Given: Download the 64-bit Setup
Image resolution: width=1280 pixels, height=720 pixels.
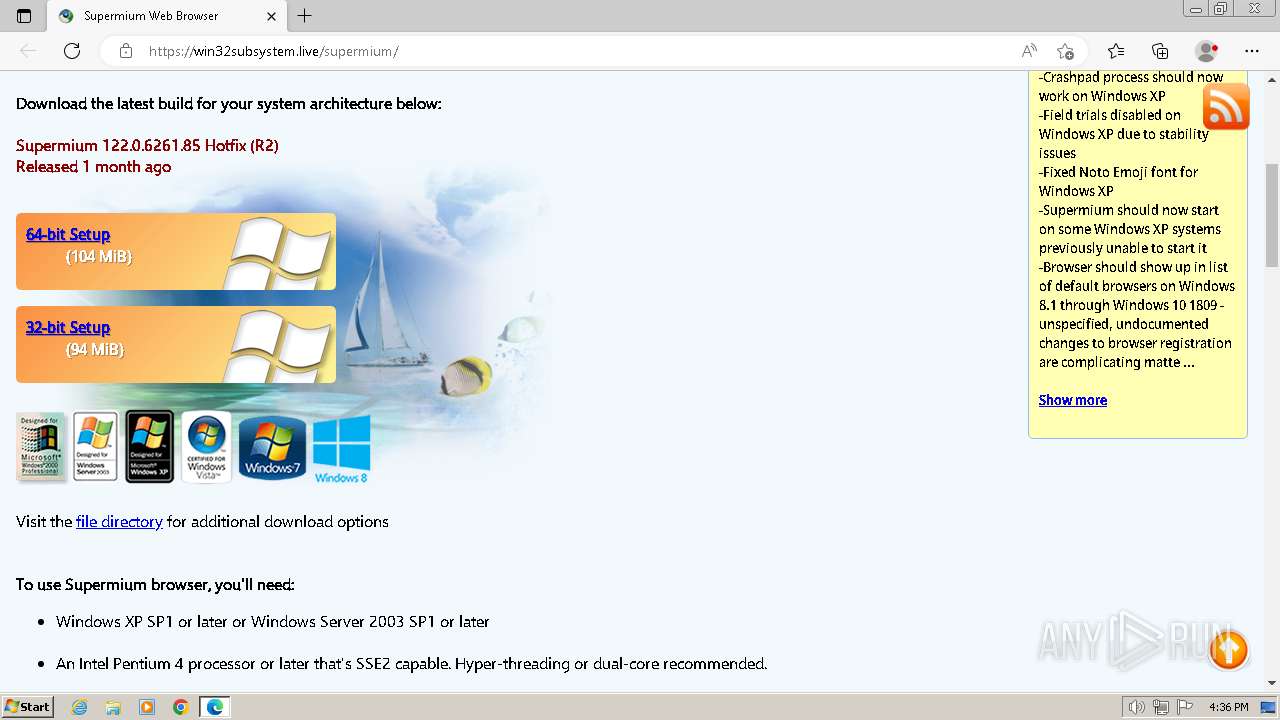Looking at the screenshot, I should point(68,234).
